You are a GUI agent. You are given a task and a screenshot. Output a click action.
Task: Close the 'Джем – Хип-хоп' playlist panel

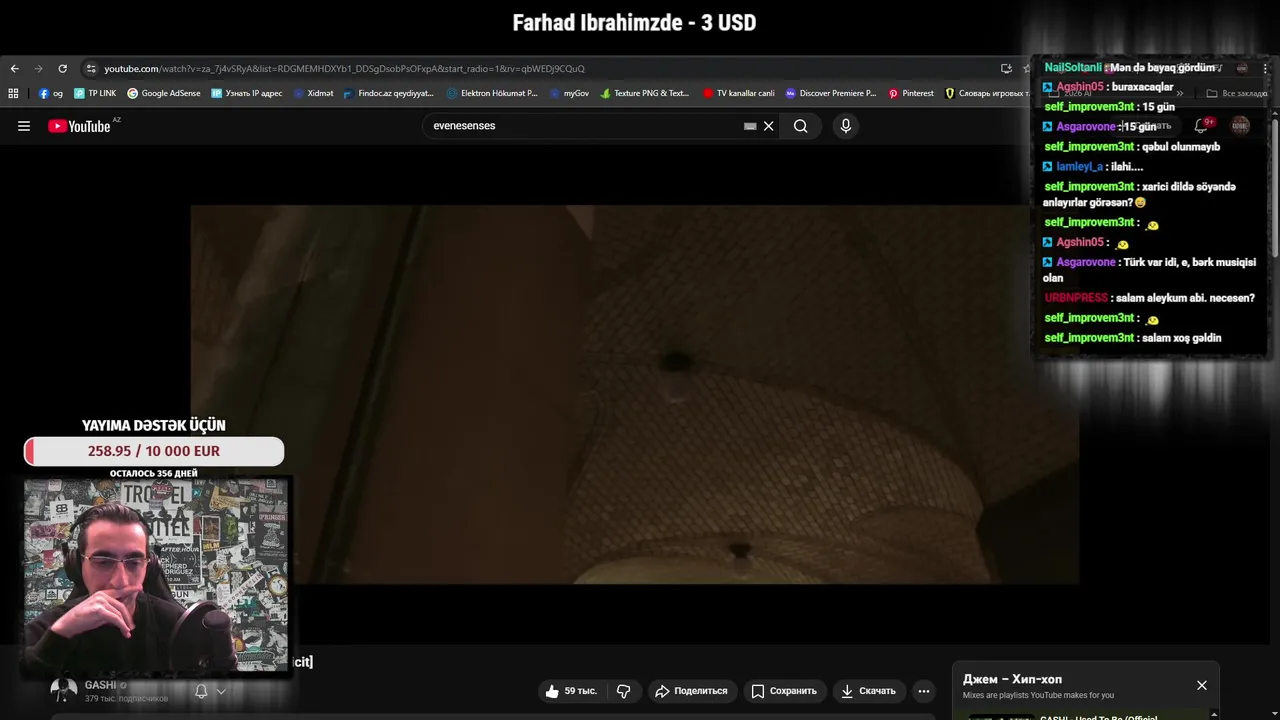[x=1202, y=685]
